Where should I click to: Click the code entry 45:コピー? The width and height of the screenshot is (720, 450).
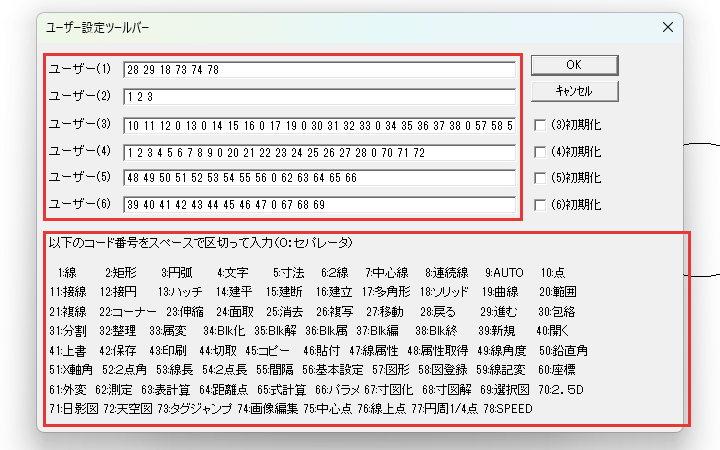pyautogui.click(x=267, y=351)
